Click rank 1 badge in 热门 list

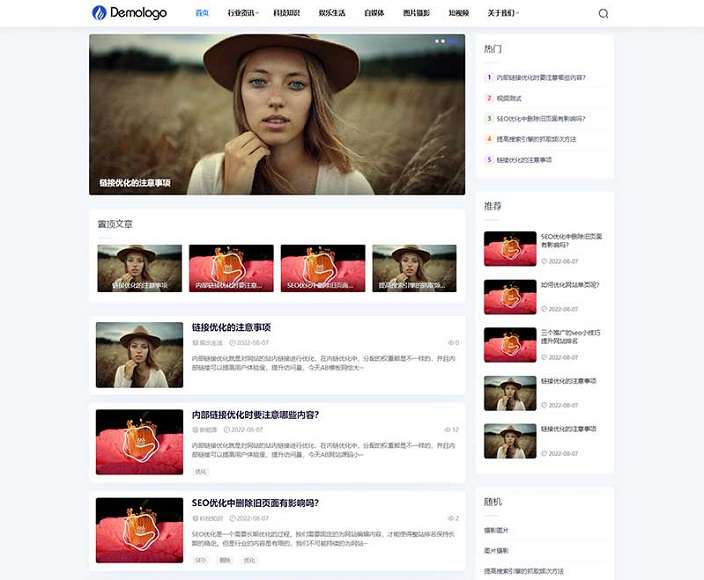(489, 77)
